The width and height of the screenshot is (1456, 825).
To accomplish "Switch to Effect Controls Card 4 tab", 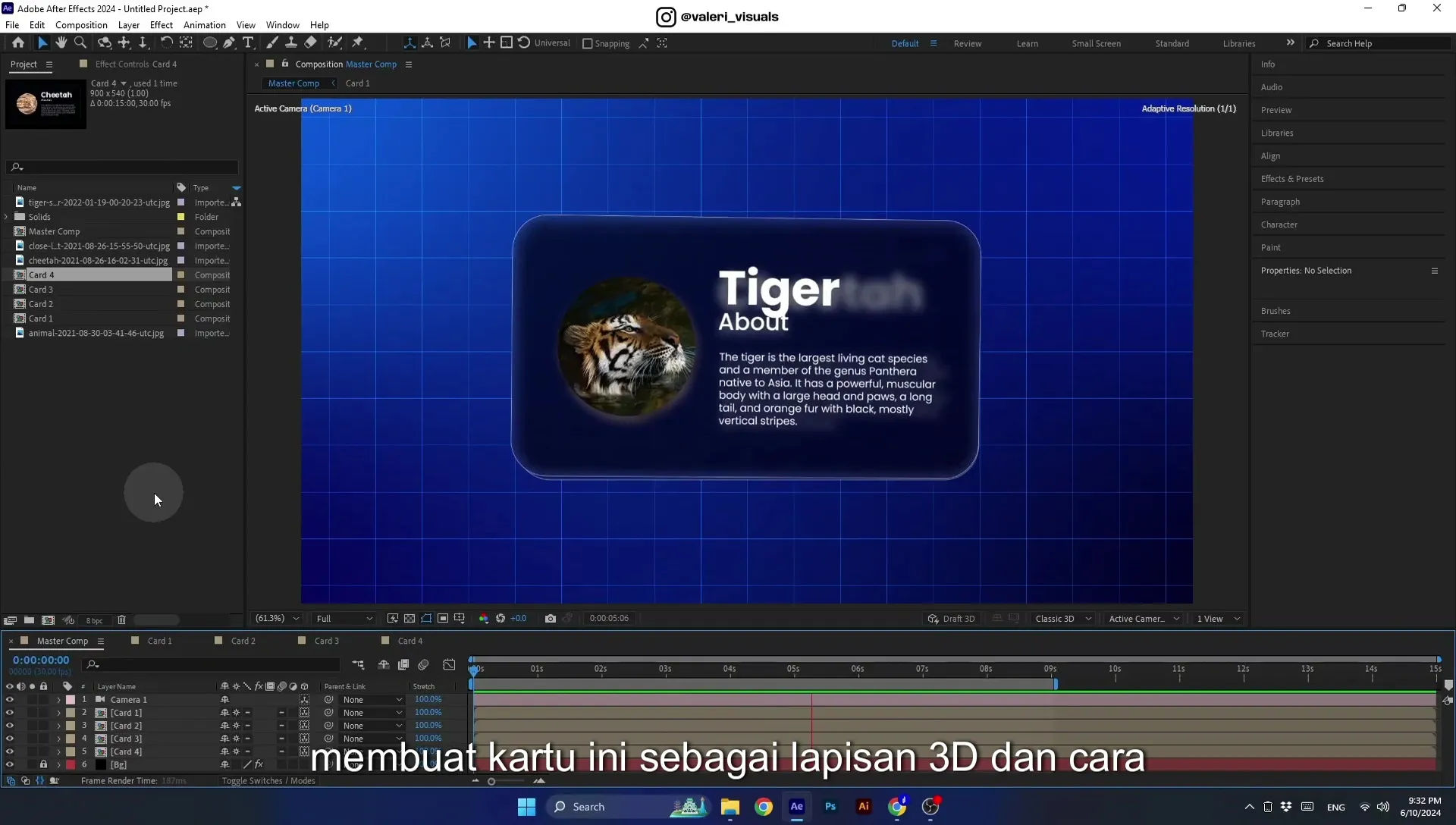I will pos(136,64).
